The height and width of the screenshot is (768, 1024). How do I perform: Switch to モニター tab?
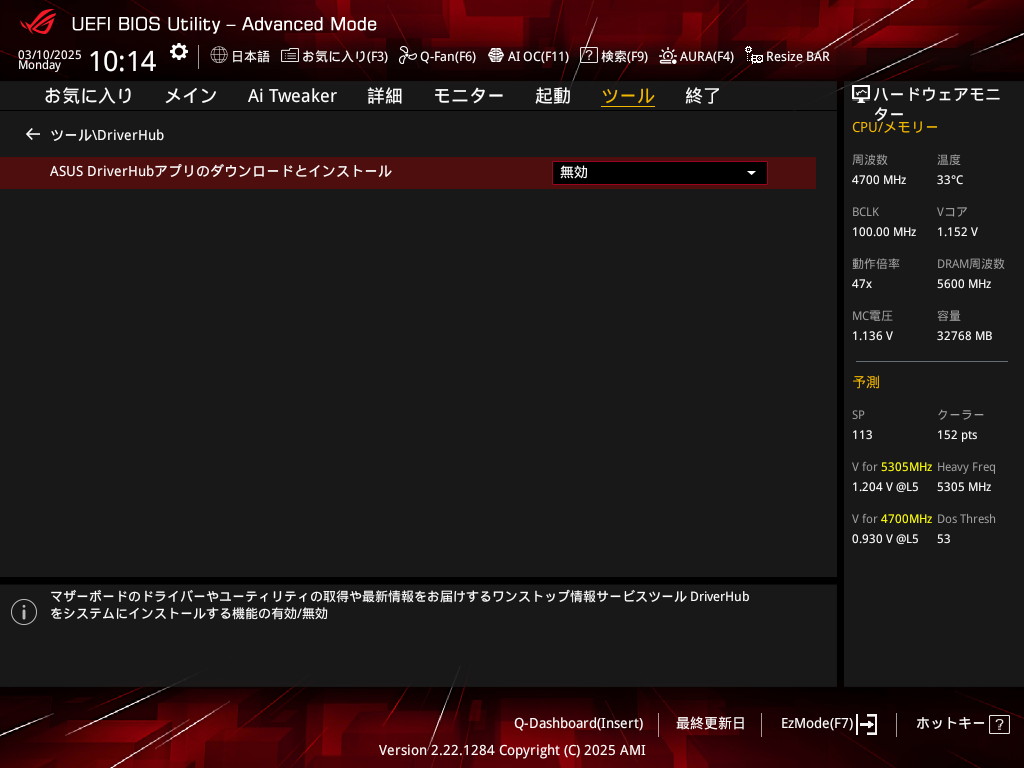tap(468, 96)
